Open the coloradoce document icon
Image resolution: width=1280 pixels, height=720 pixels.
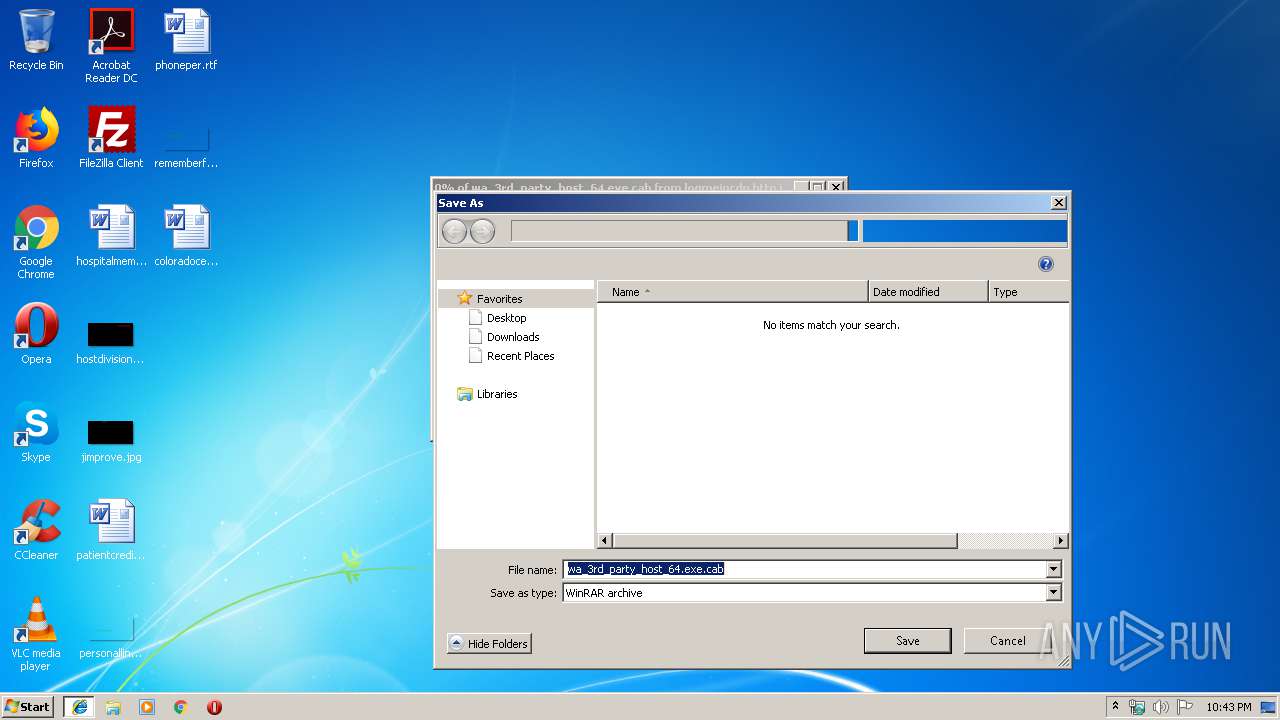[x=186, y=237]
